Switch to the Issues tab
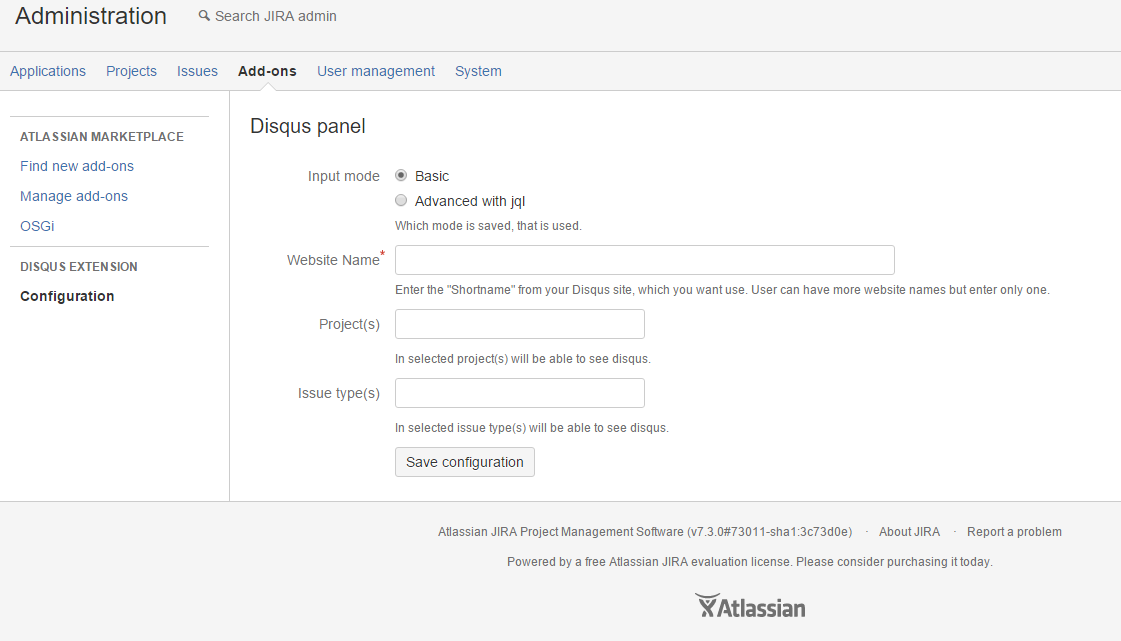 [x=197, y=71]
